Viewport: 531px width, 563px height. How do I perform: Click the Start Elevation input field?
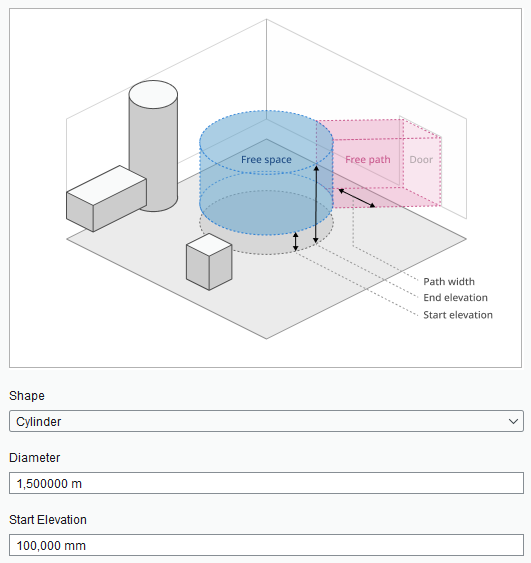click(266, 545)
